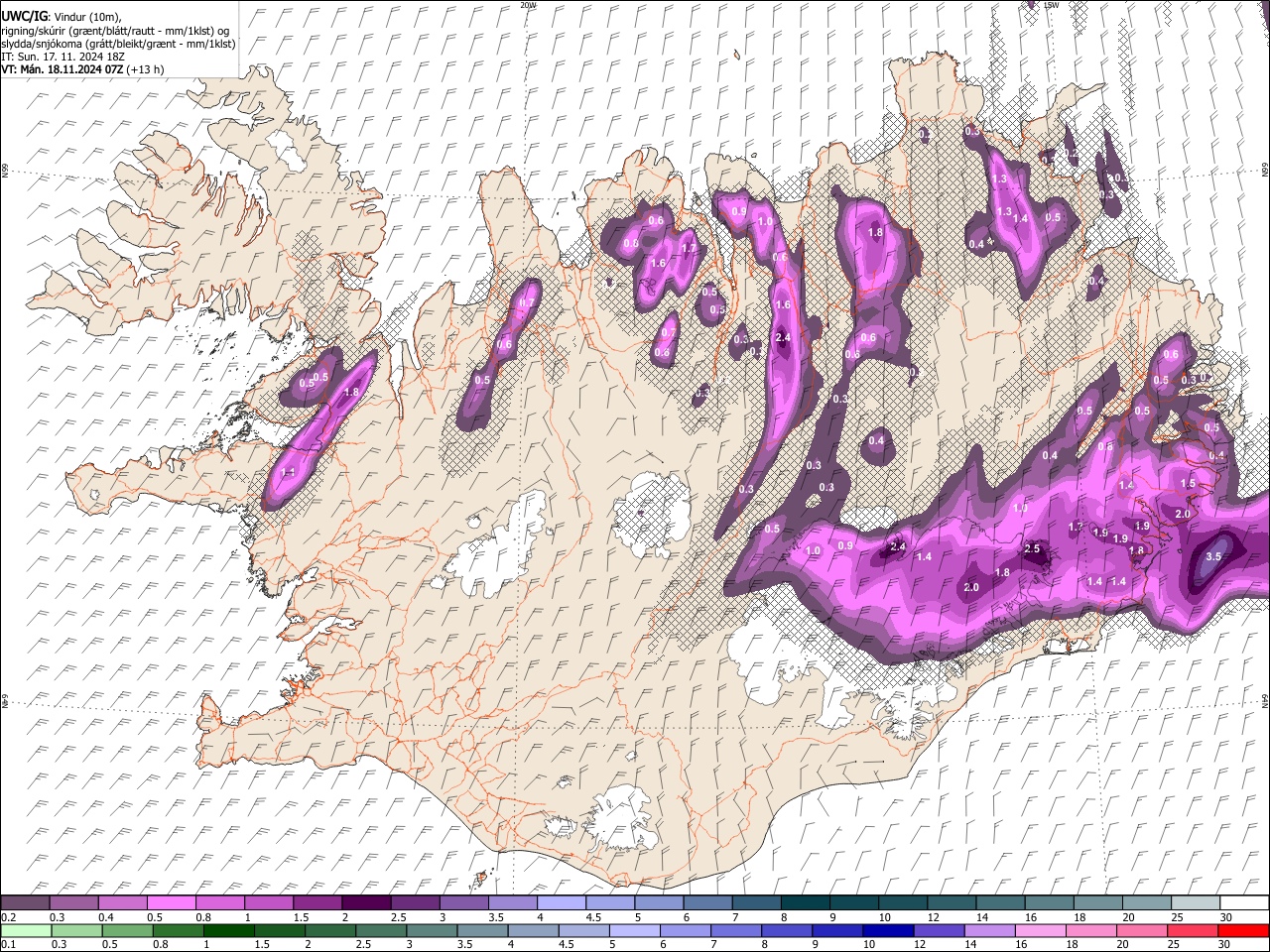Screen dimensions: 1270x952
Task: Pick the gray-teal 16–18 swatch in the purple legend row
Action: [1050, 903]
